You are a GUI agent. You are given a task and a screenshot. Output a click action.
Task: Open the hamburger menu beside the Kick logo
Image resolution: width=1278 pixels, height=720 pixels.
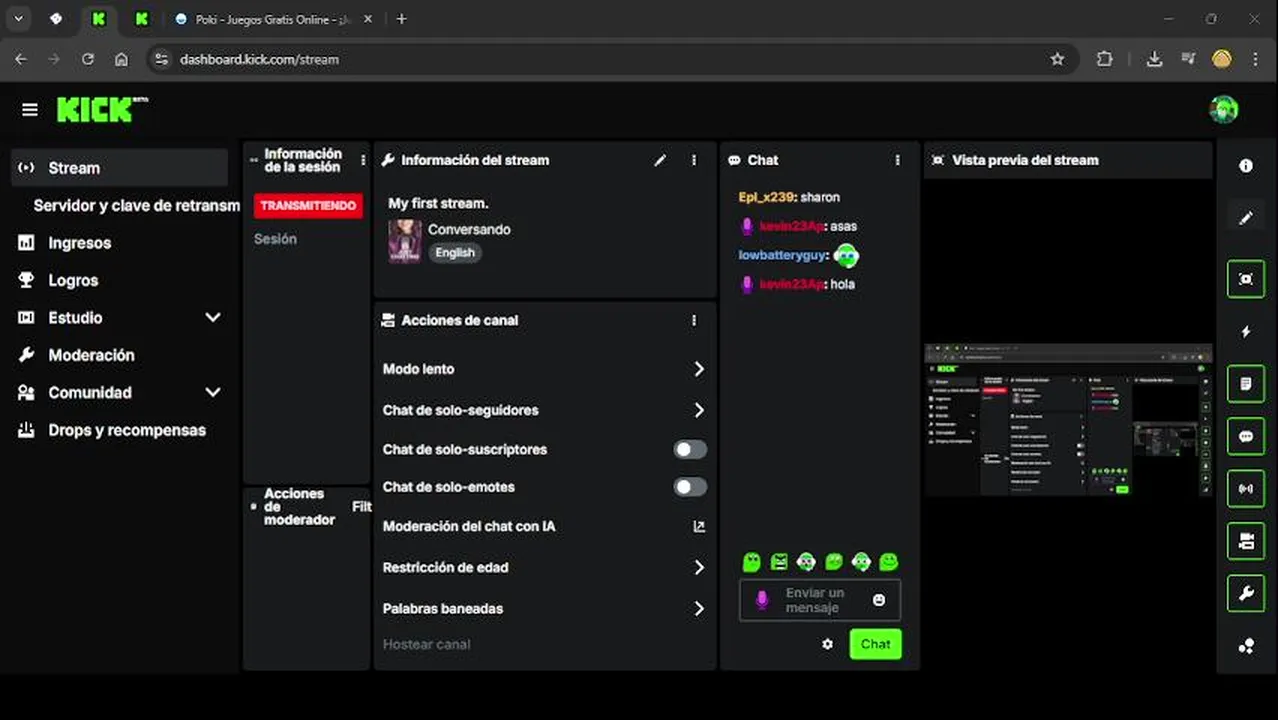[29, 110]
